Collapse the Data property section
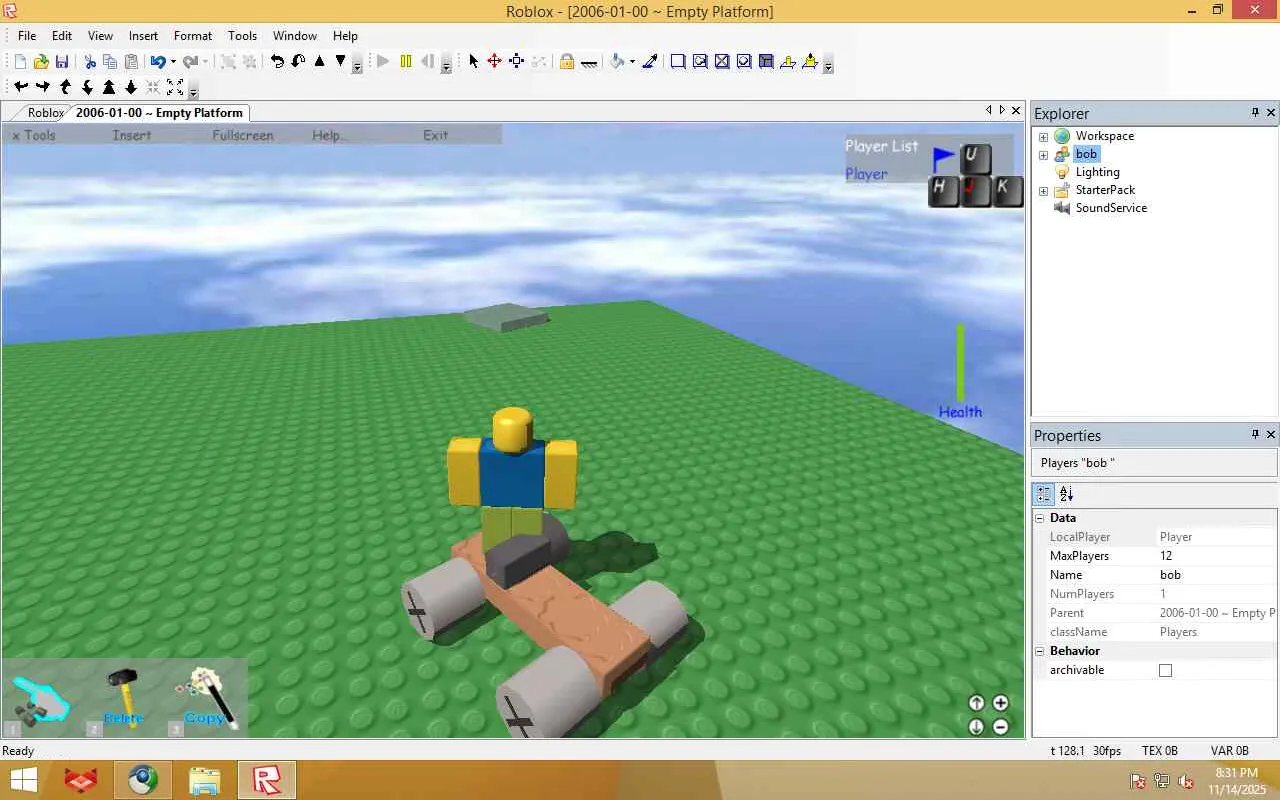1280x800 pixels. (x=1040, y=518)
